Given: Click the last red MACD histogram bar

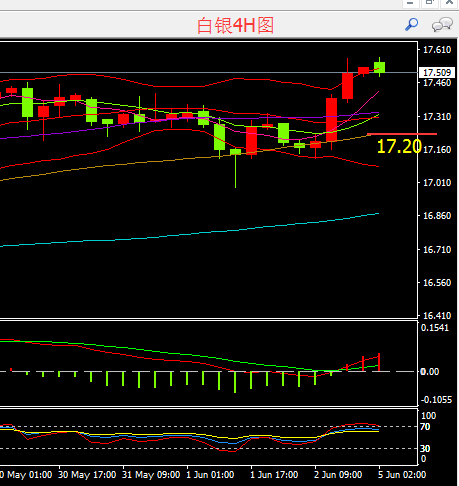Looking at the screenshot, I should (x=379, y=362).
